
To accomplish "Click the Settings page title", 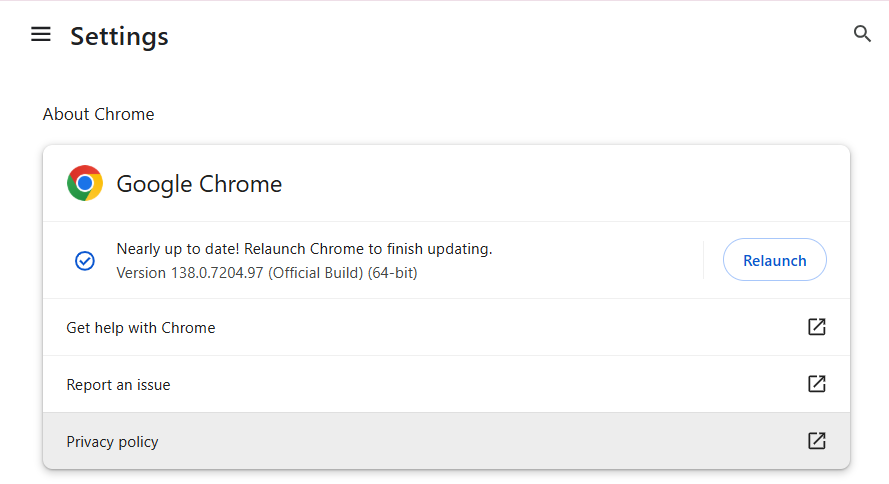I will (119, 37).
